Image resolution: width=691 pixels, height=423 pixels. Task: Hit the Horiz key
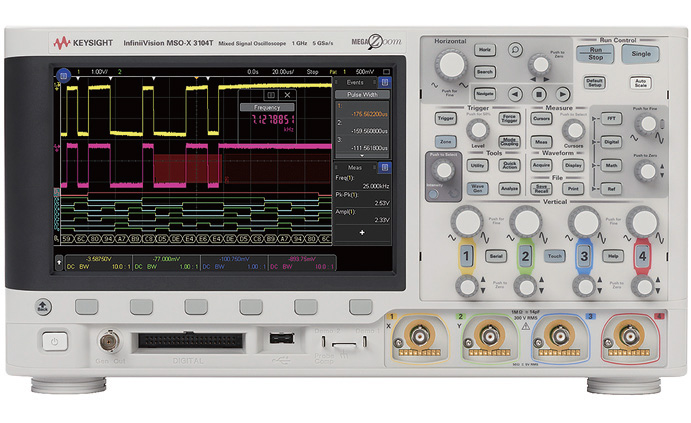coord(485,50)
